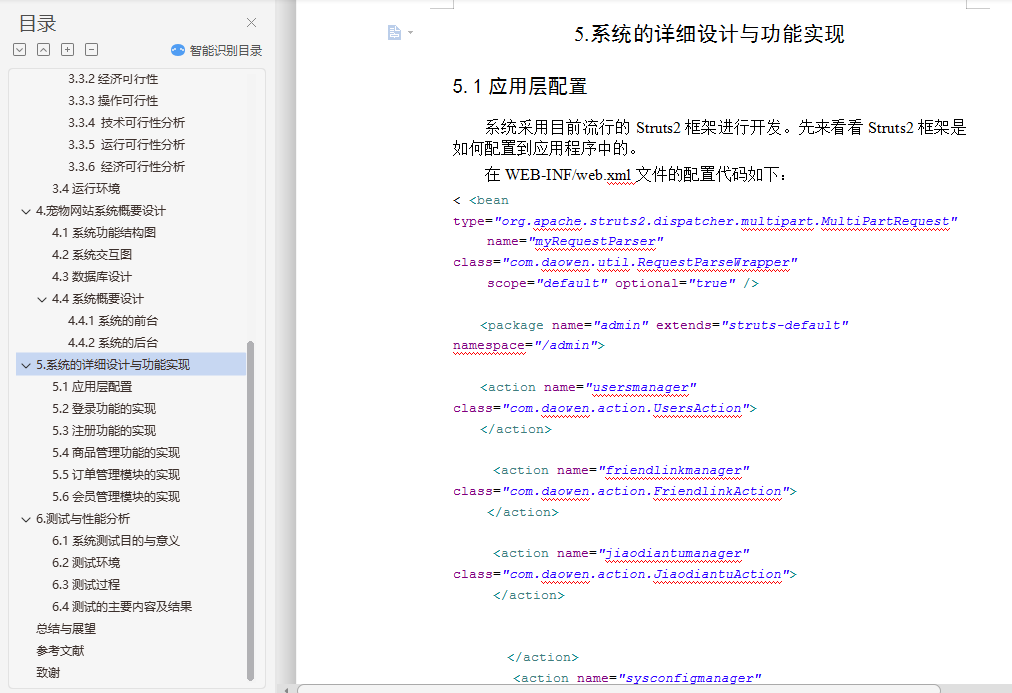The image size is (1012, 693).
Task: Jump to 4.2 系统交互图
Action: pyautogui.click(x=92, y=254)
